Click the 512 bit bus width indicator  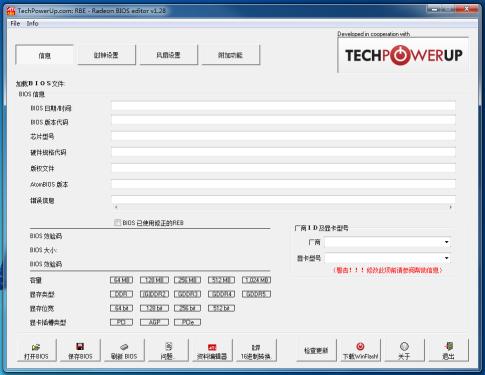[x=221, y=308]
